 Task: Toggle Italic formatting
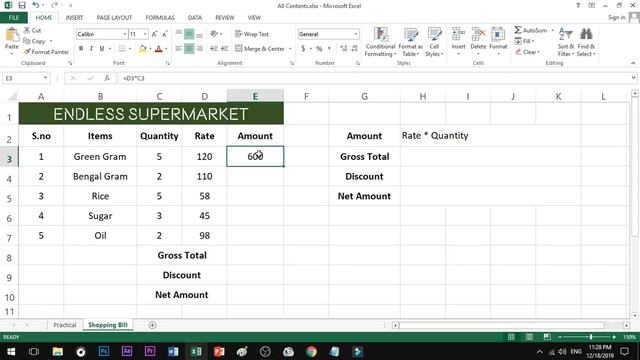pos(91,49)
